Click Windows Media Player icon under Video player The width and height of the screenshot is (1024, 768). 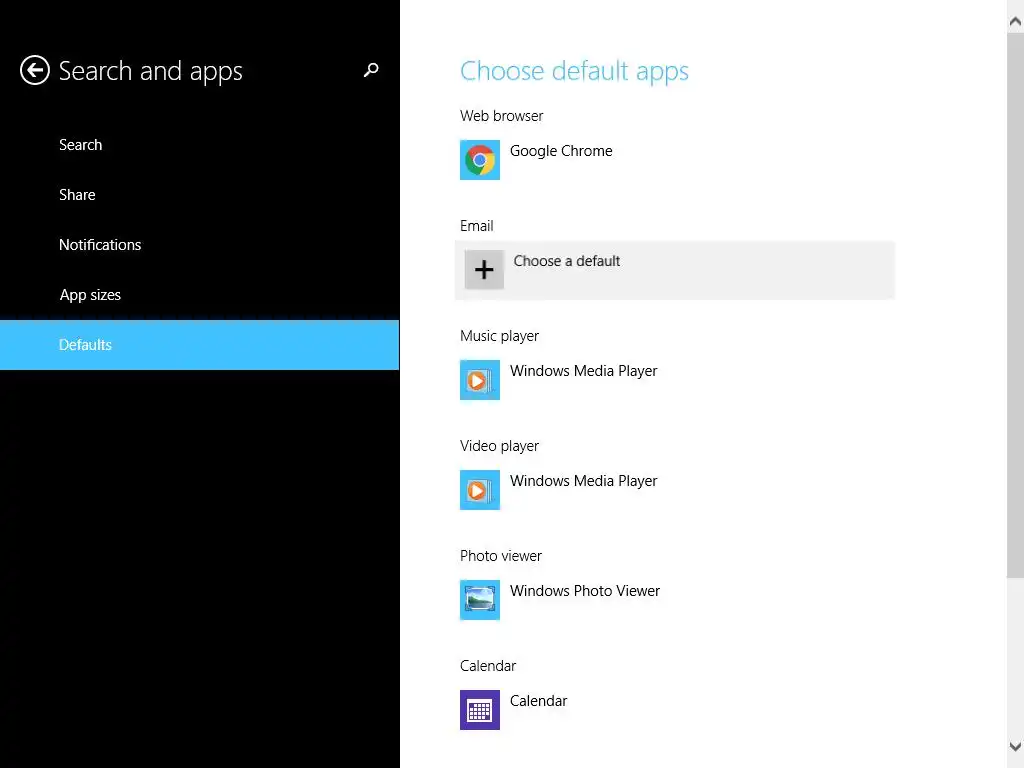click(479, 490)
